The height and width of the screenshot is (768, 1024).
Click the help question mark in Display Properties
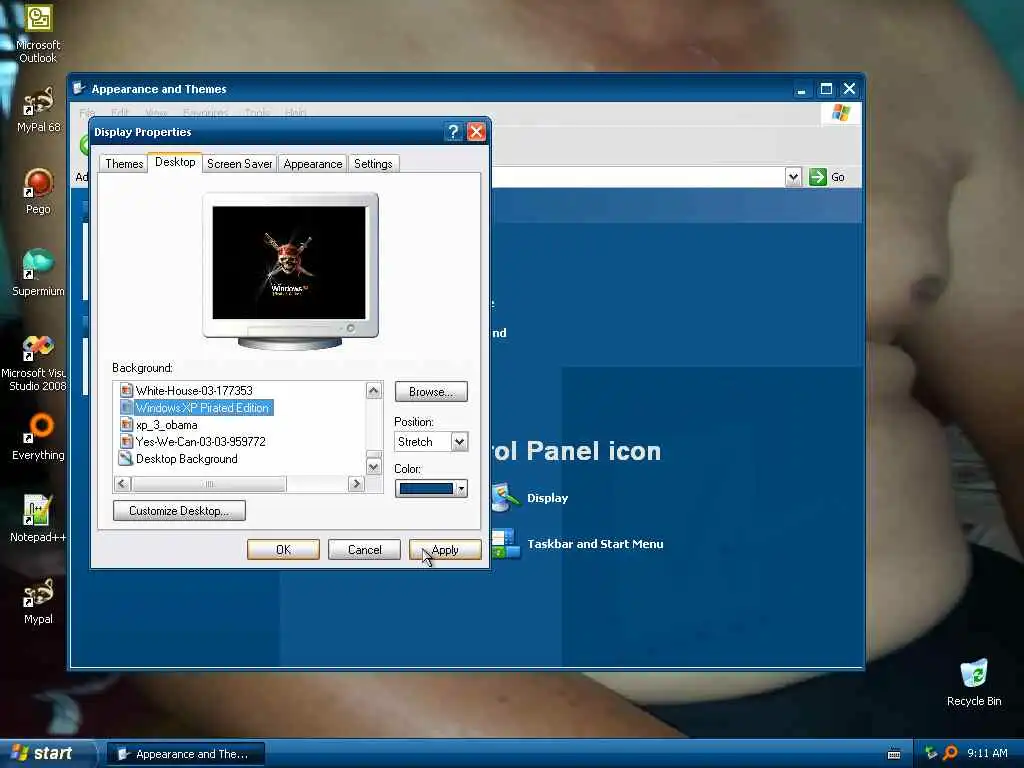click(453, 132)
